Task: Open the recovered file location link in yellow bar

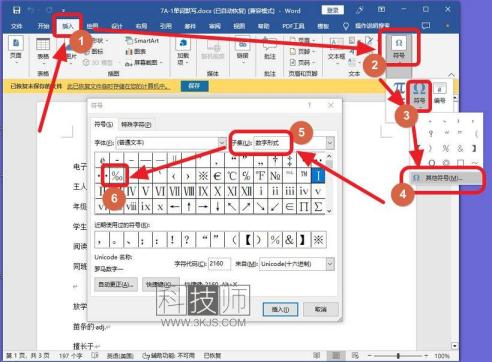Action: coord(118,86)
